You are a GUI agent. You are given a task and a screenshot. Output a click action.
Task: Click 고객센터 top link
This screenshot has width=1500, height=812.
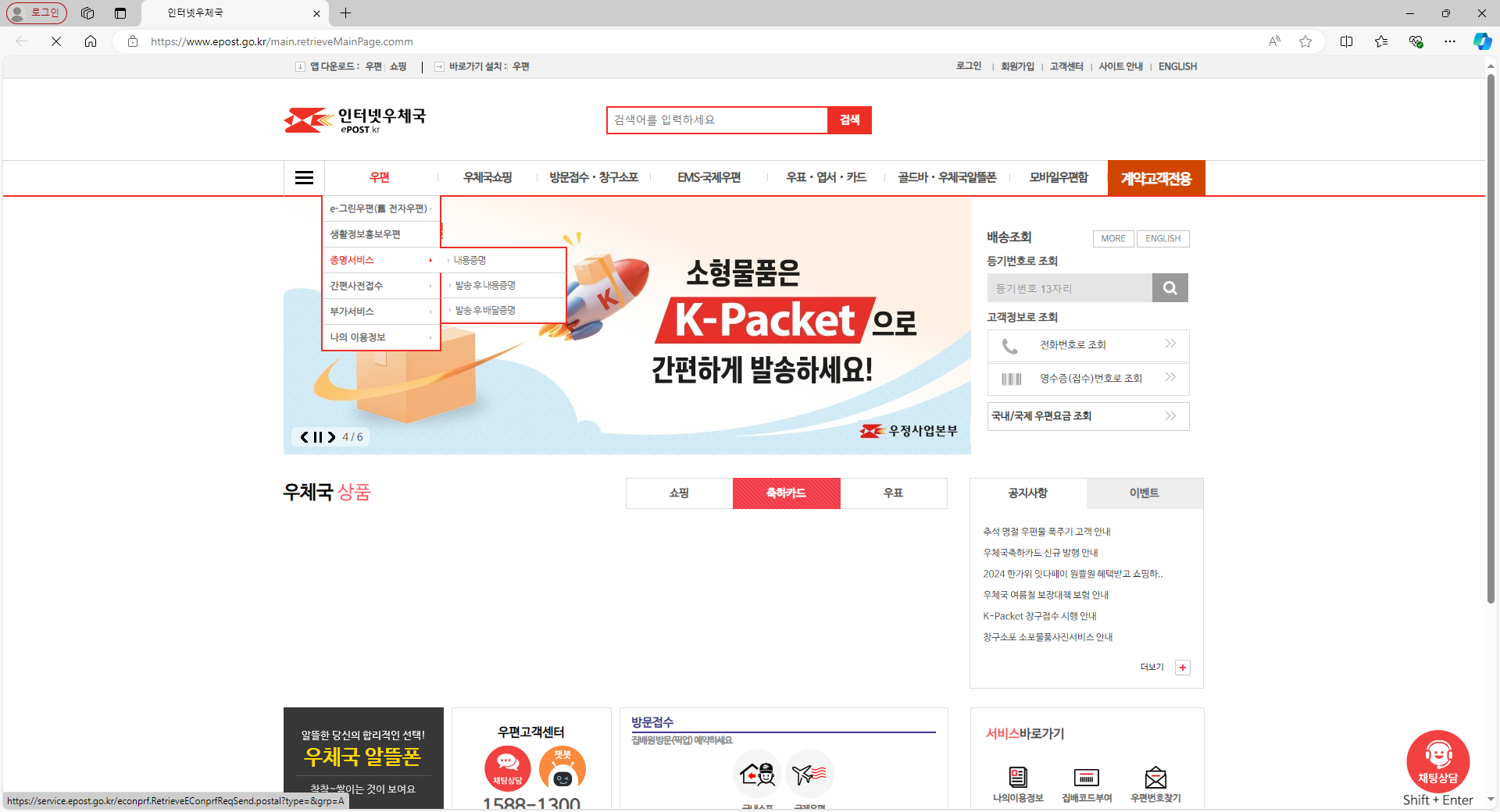coord(1066,67)
